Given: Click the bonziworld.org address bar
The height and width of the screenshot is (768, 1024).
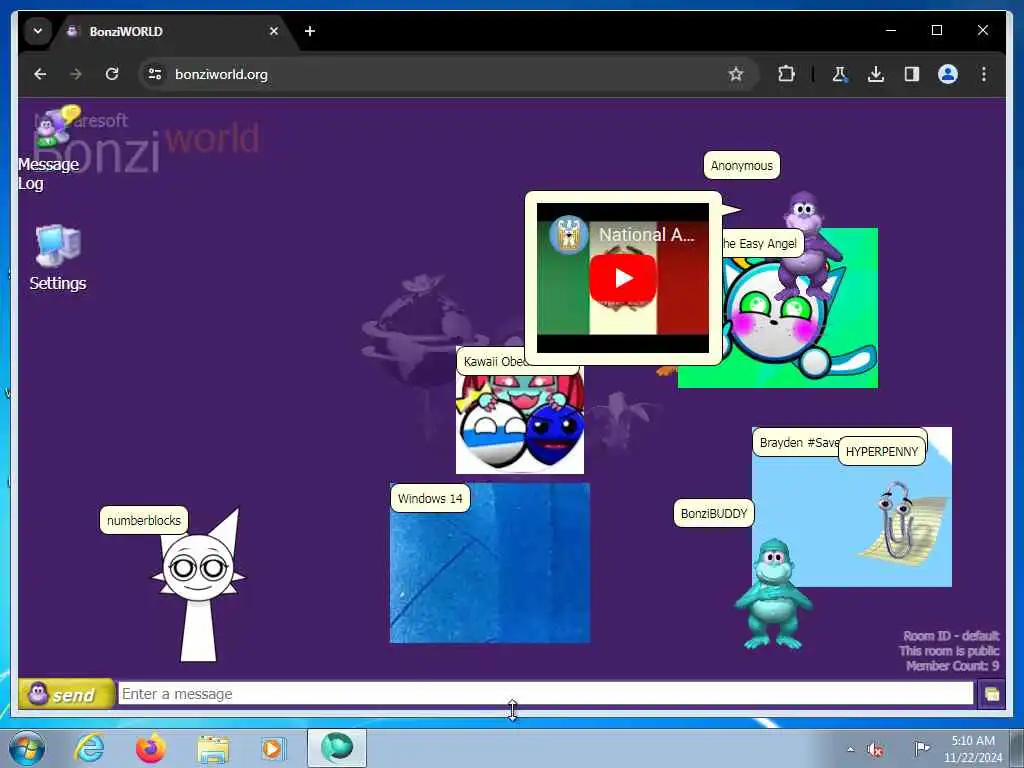Looking at the screenshot, I should coord(447,74).
